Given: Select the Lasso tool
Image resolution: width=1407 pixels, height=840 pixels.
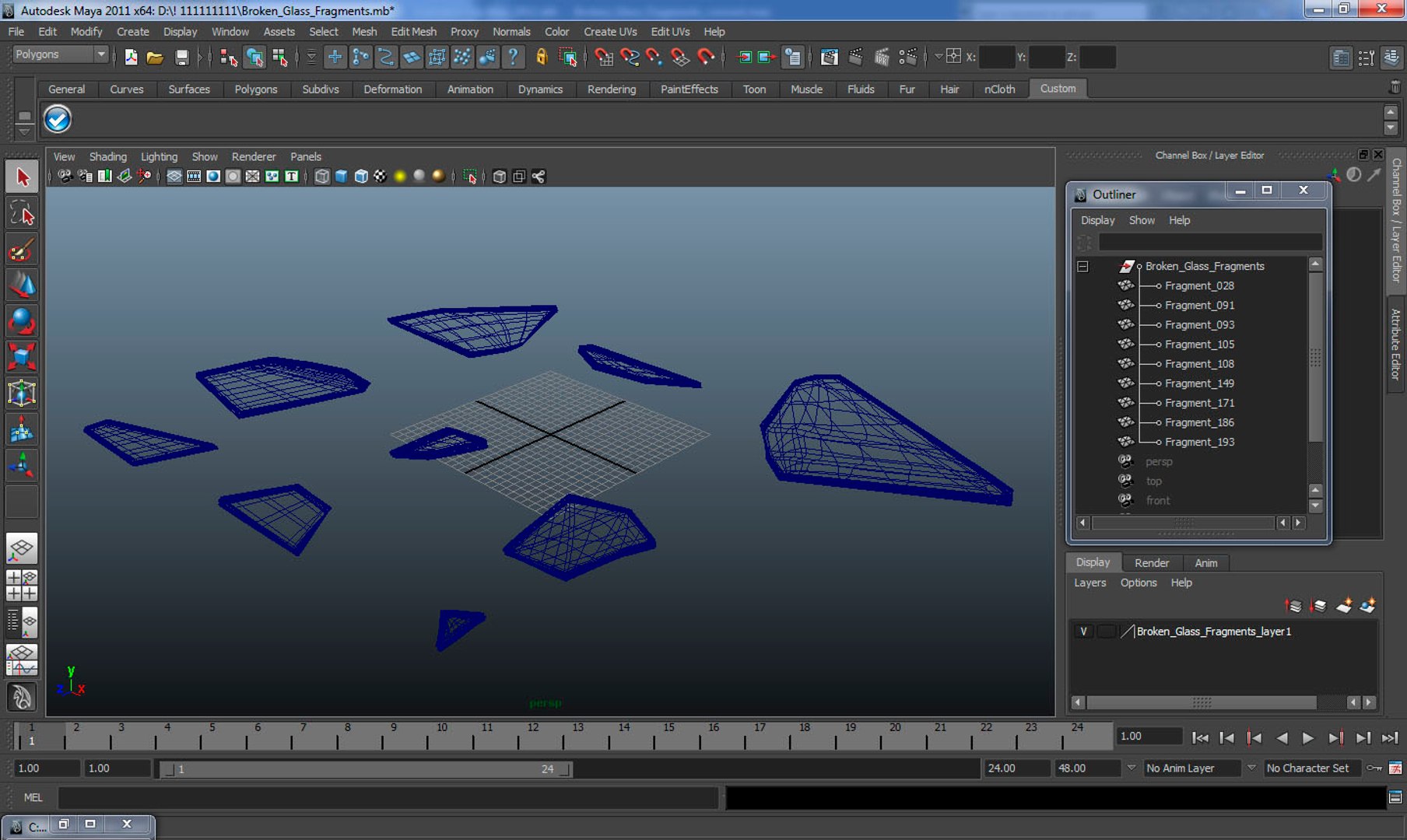Looking at the screenshot, I should pyautogui.click(x=22, y=213).
